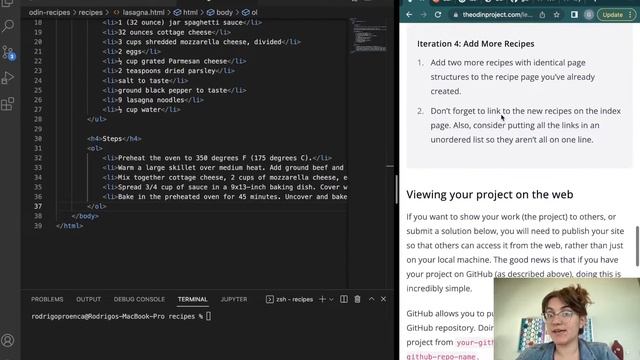Click the web page vertical scrollbar

click(638, 246)
